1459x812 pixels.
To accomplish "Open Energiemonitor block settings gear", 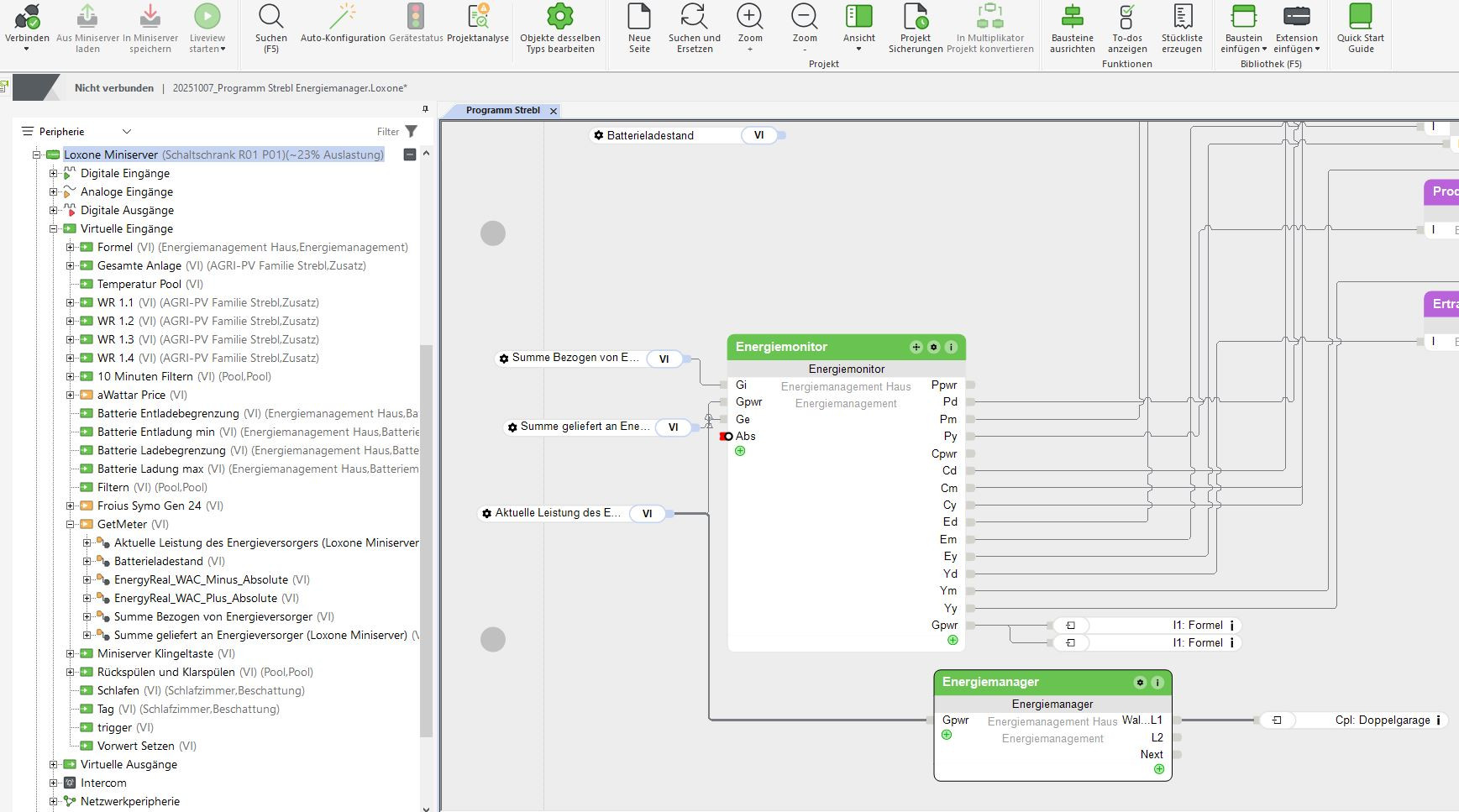I will pyautogui.click(x=933, y=347).
